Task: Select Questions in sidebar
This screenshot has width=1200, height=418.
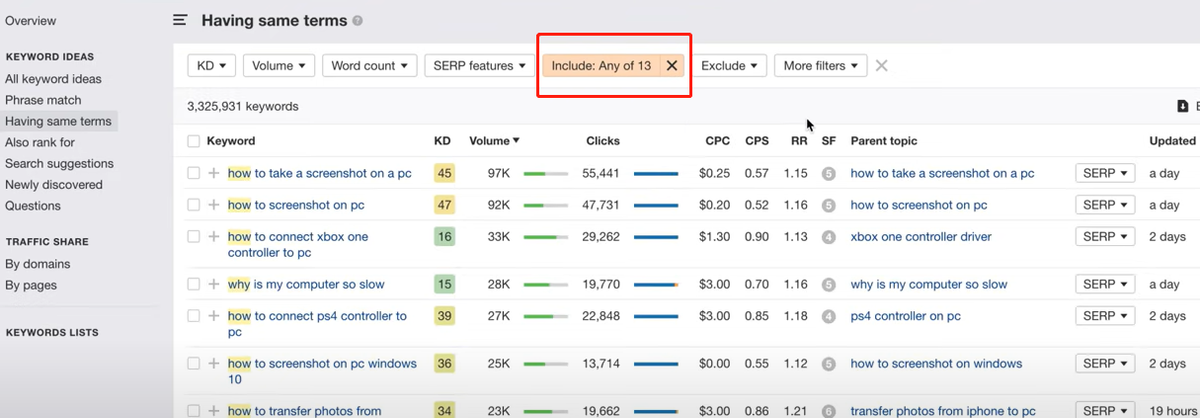Action: coord(33,206)
